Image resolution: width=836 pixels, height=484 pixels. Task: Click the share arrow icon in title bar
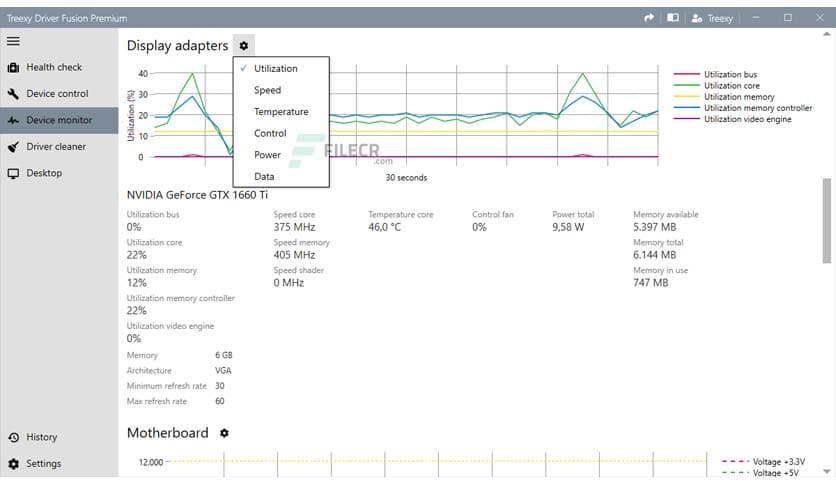[649, 18]
